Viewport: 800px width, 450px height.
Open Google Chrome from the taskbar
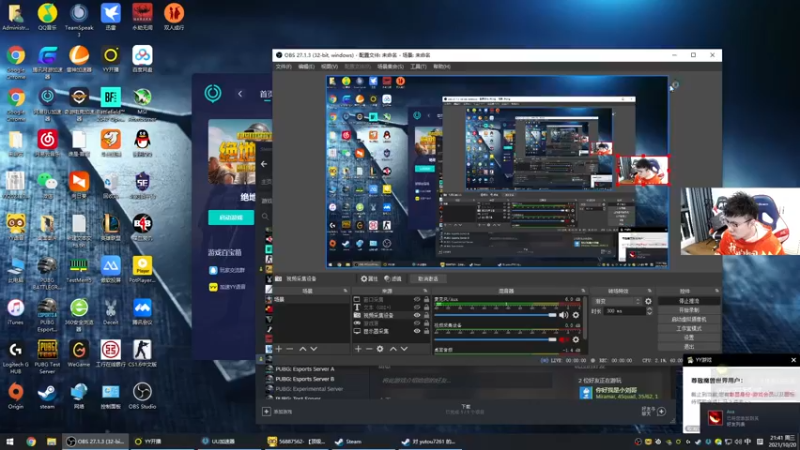coord(31,441)
